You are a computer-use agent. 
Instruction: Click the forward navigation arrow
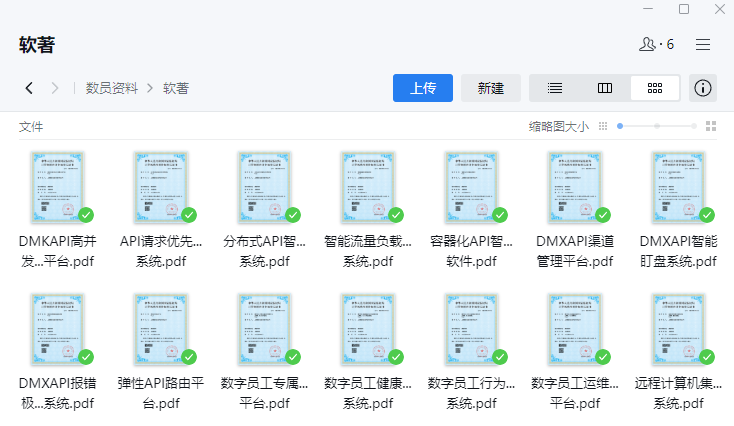click(55, 88)
